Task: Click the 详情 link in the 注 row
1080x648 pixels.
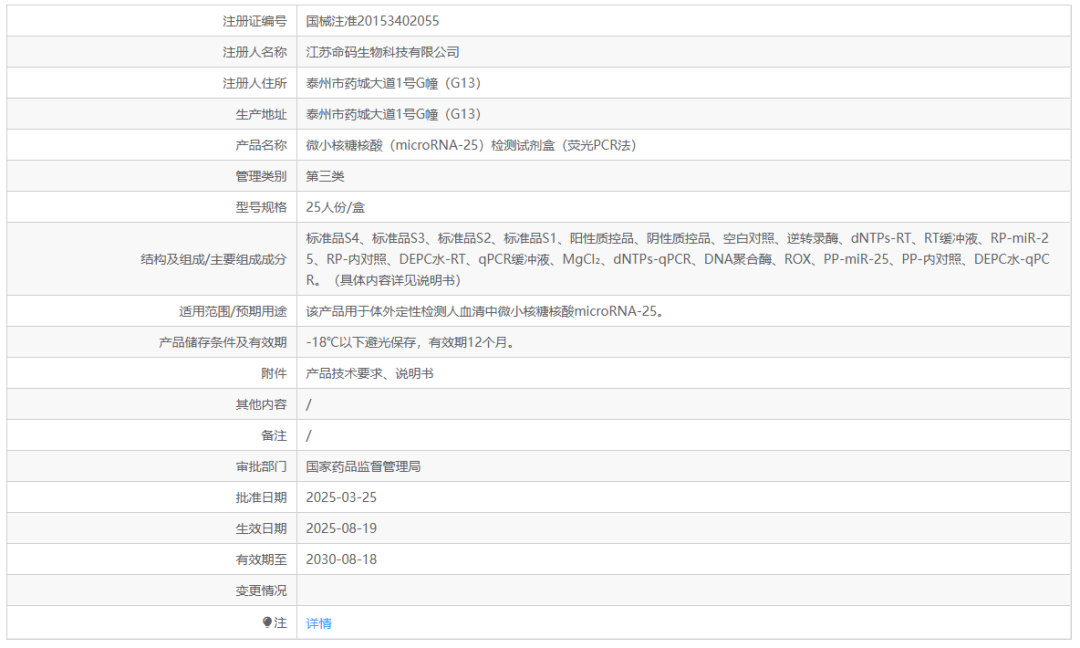Action: pyautogui.click(x=318, y=623)
